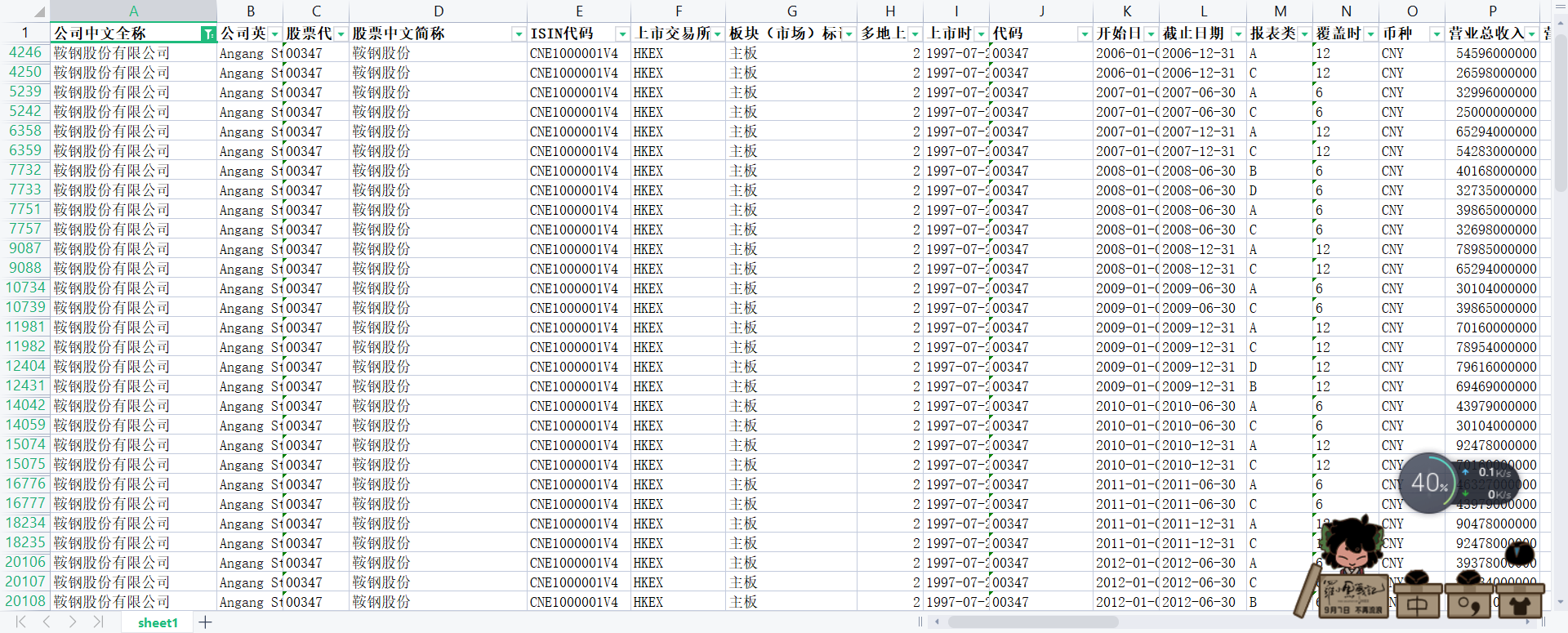
Task: Click the 中 input method language box
Action: pos(1417,605)
